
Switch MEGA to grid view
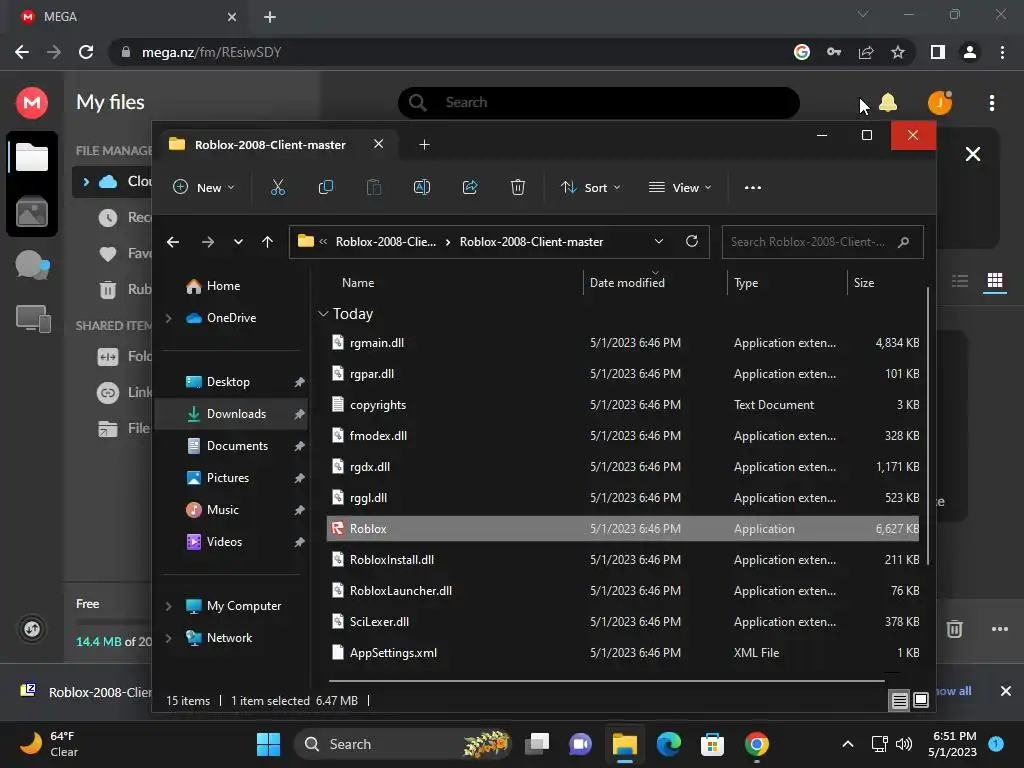click(995, 281)
